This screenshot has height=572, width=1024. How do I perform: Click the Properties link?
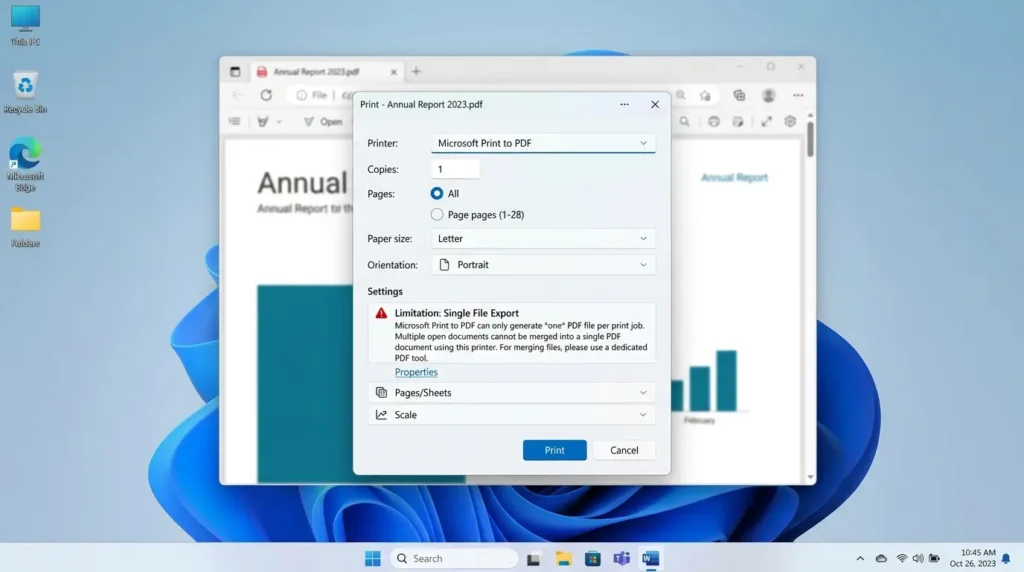tap(416, 372)
